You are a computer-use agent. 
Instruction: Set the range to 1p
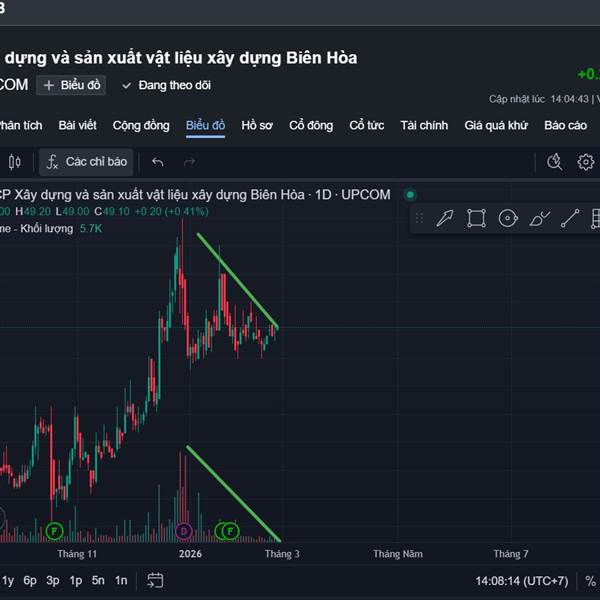(x=76, y=581)
